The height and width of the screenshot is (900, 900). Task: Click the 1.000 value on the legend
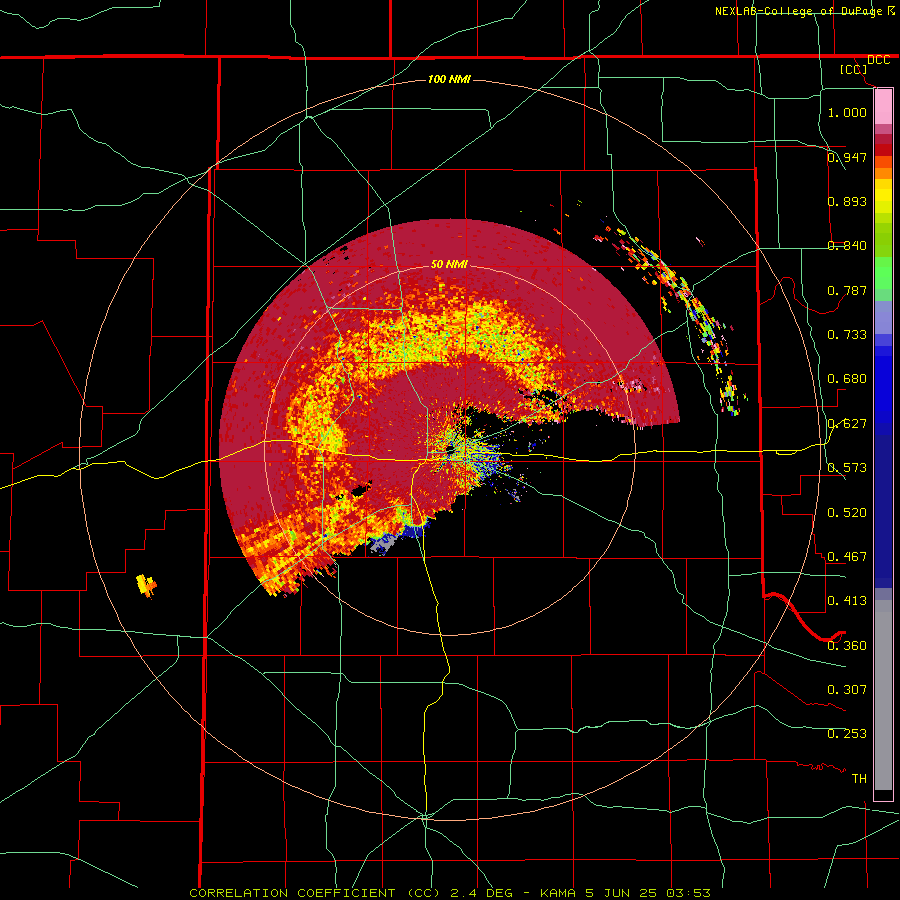(847, 112)
